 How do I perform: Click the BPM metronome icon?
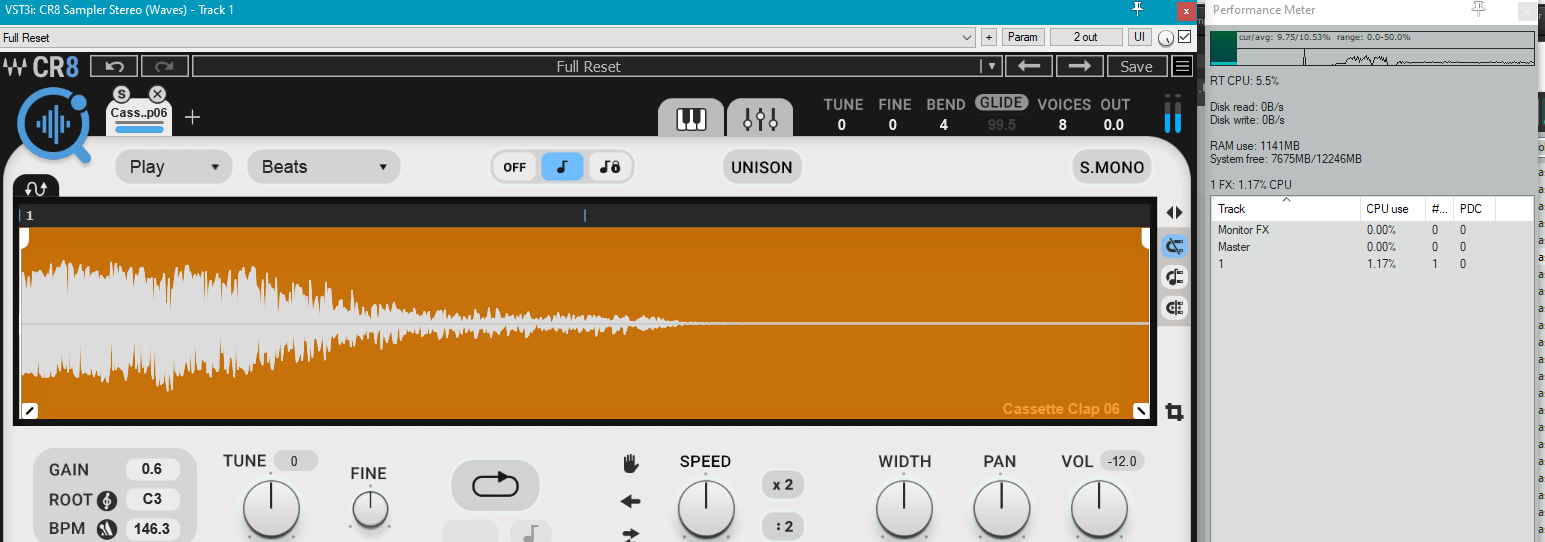click(x=108, y=530)
